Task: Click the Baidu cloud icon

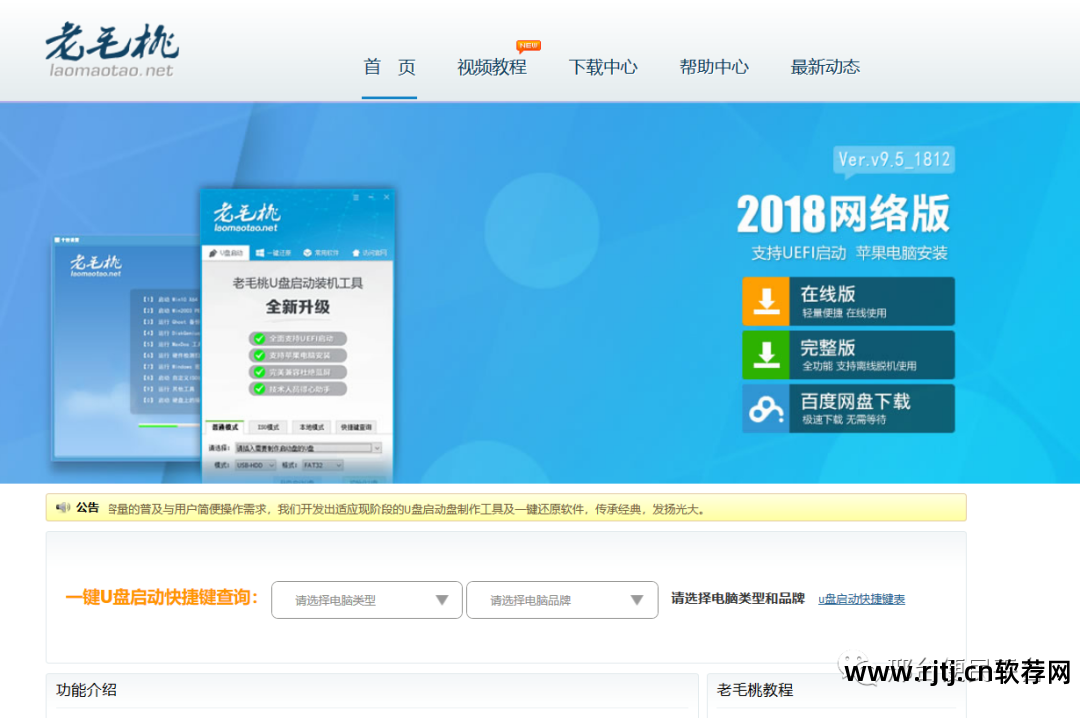Action: pos(766,409)
